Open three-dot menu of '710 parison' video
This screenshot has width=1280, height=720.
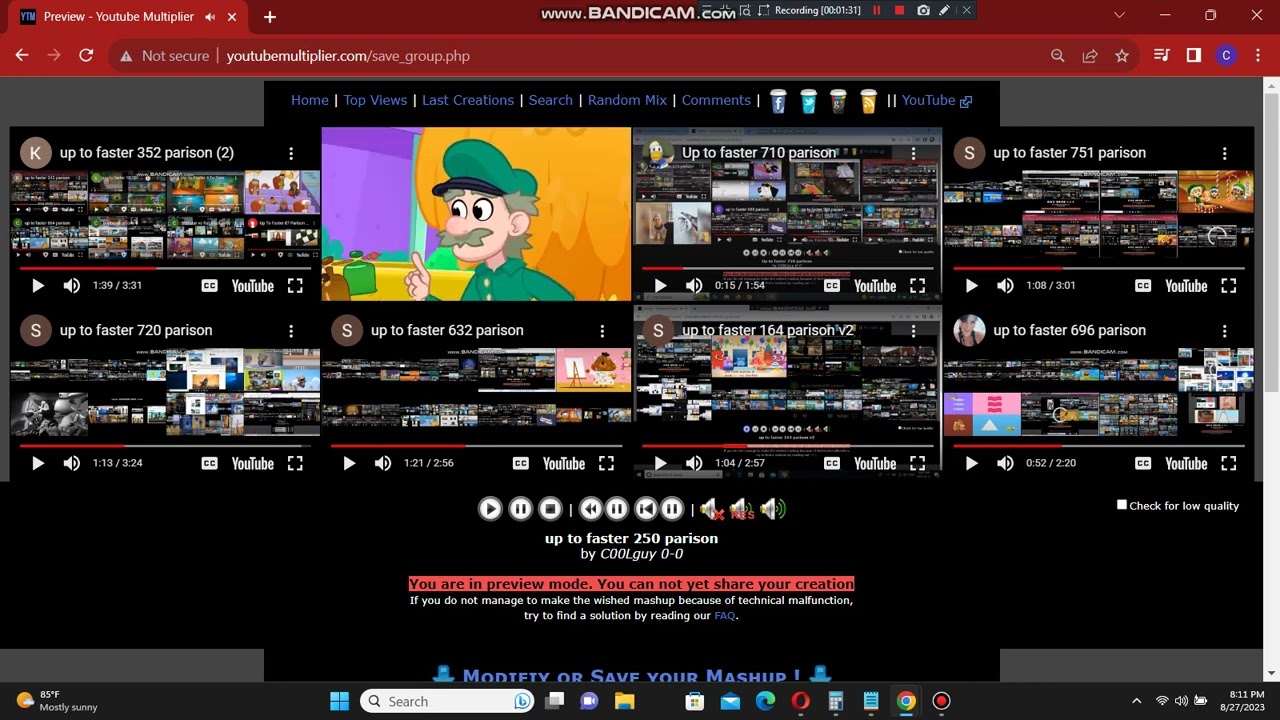913,153
